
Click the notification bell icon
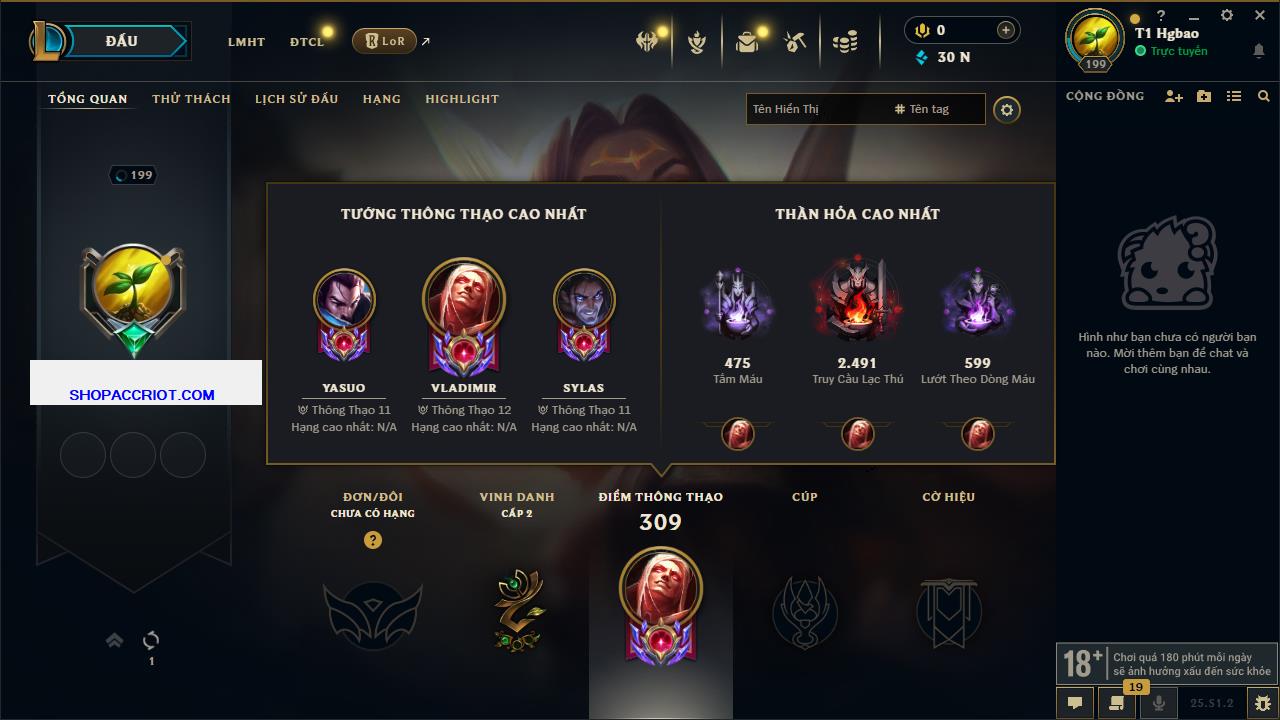(x=1258, y=50)
